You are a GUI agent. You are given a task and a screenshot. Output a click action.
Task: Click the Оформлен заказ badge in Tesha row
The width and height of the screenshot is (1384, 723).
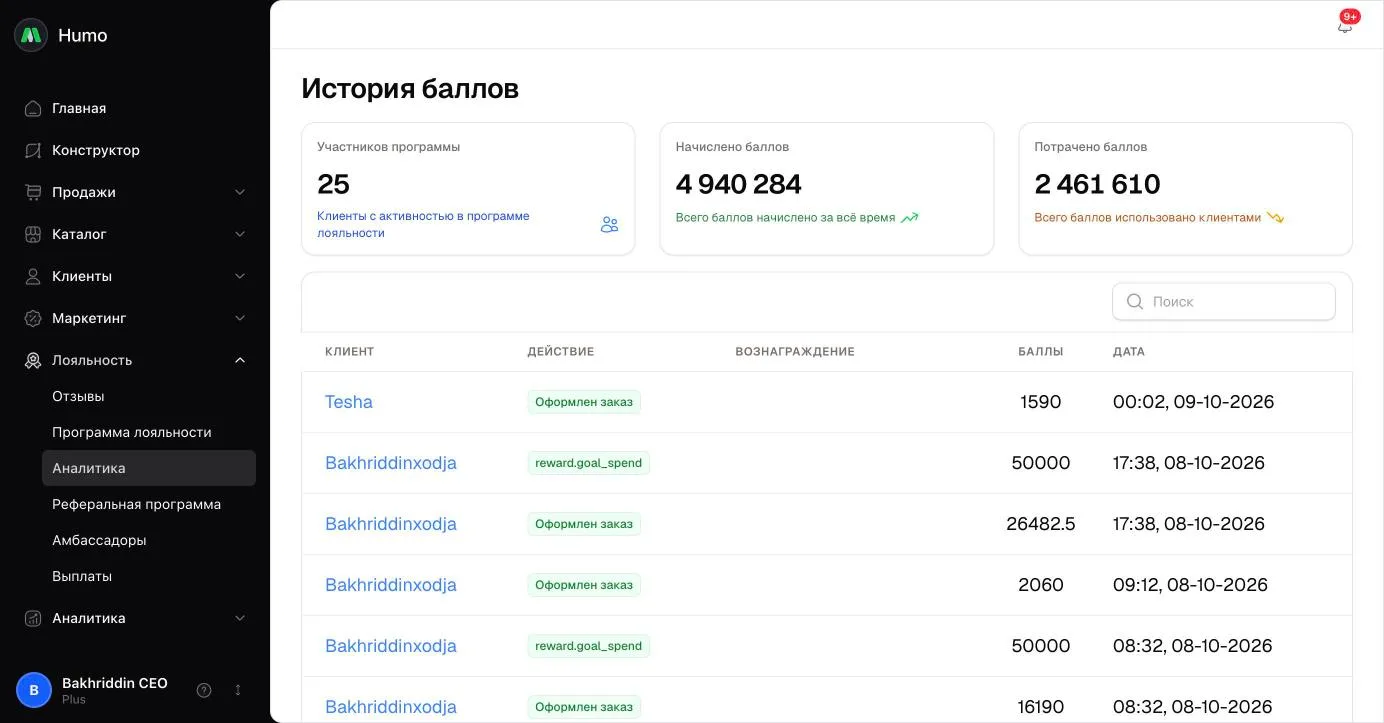pos(584,402)
